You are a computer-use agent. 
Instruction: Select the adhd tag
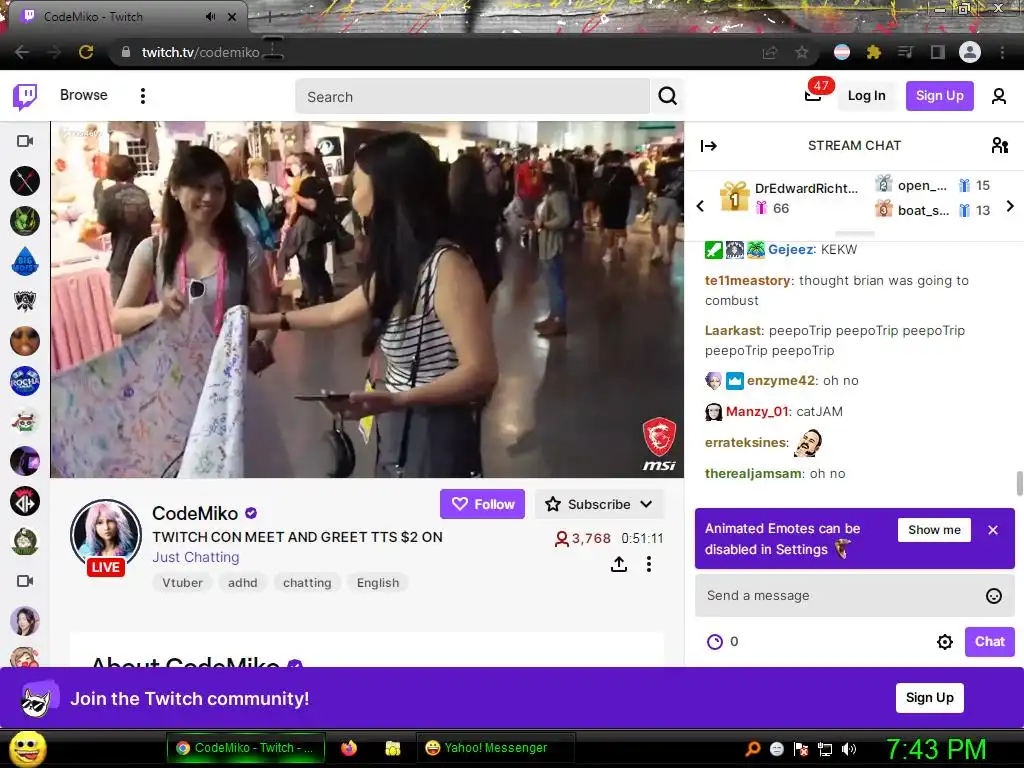(242, 583)
